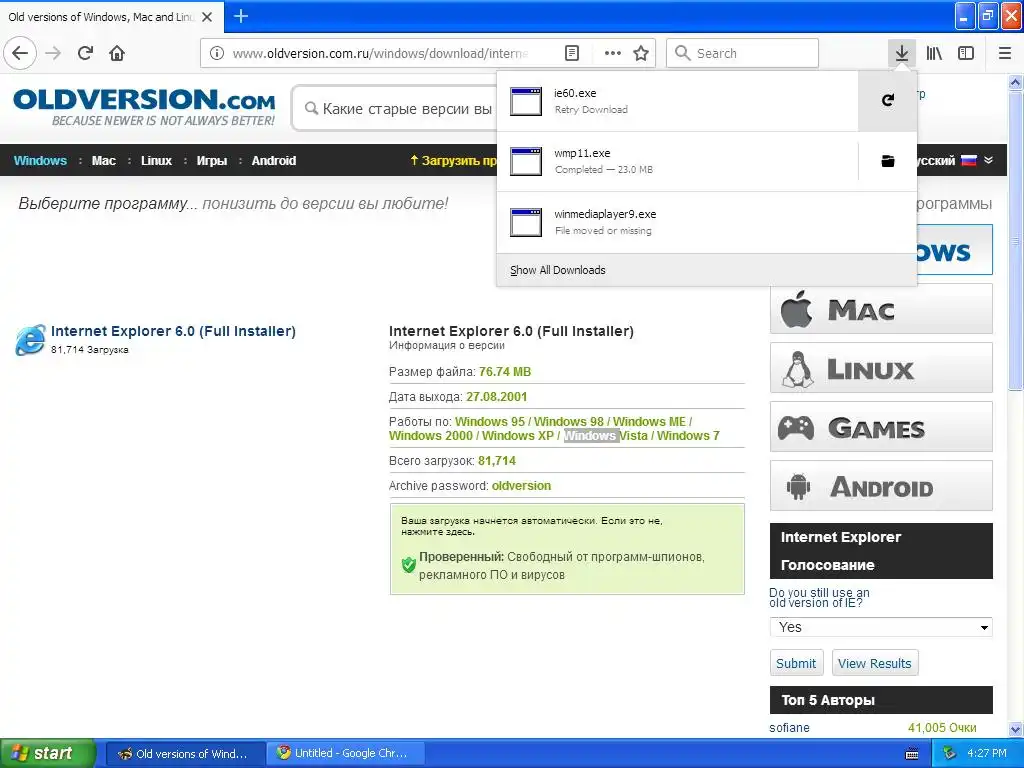Reload the current page

(85, 53)
